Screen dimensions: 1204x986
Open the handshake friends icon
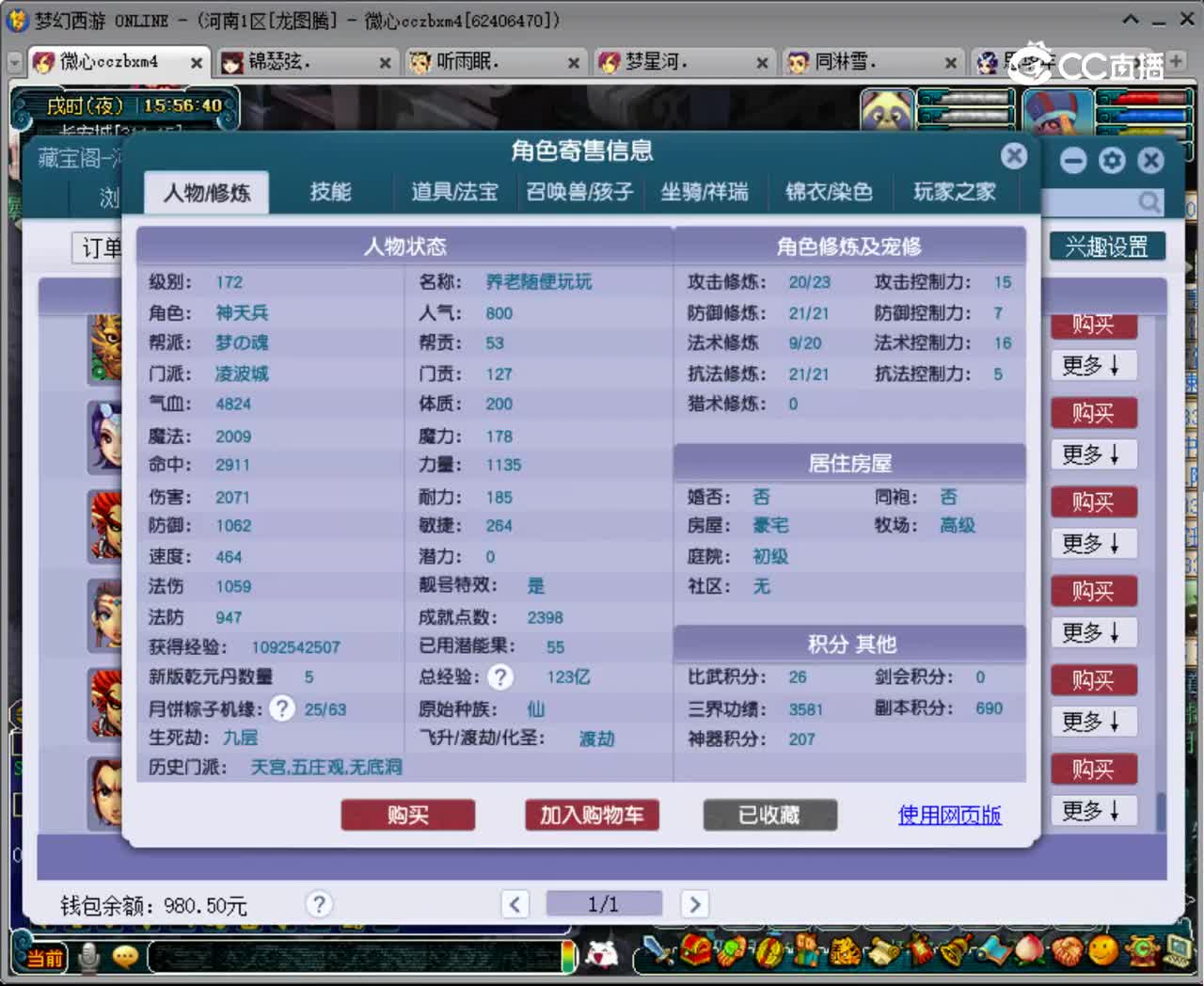point(1067,952)
